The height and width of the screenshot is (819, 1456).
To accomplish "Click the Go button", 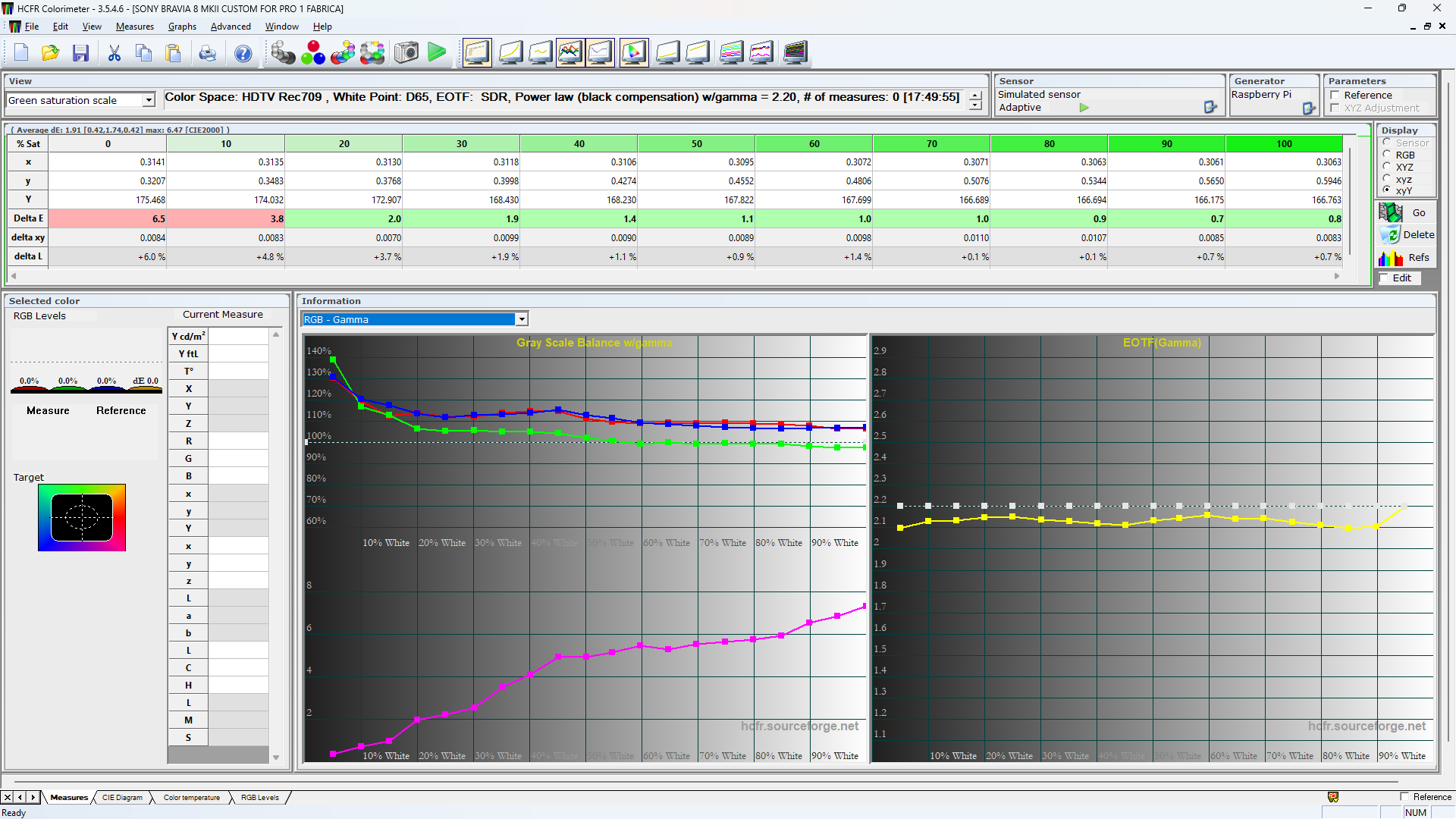I will click(x=1407, y=213).
